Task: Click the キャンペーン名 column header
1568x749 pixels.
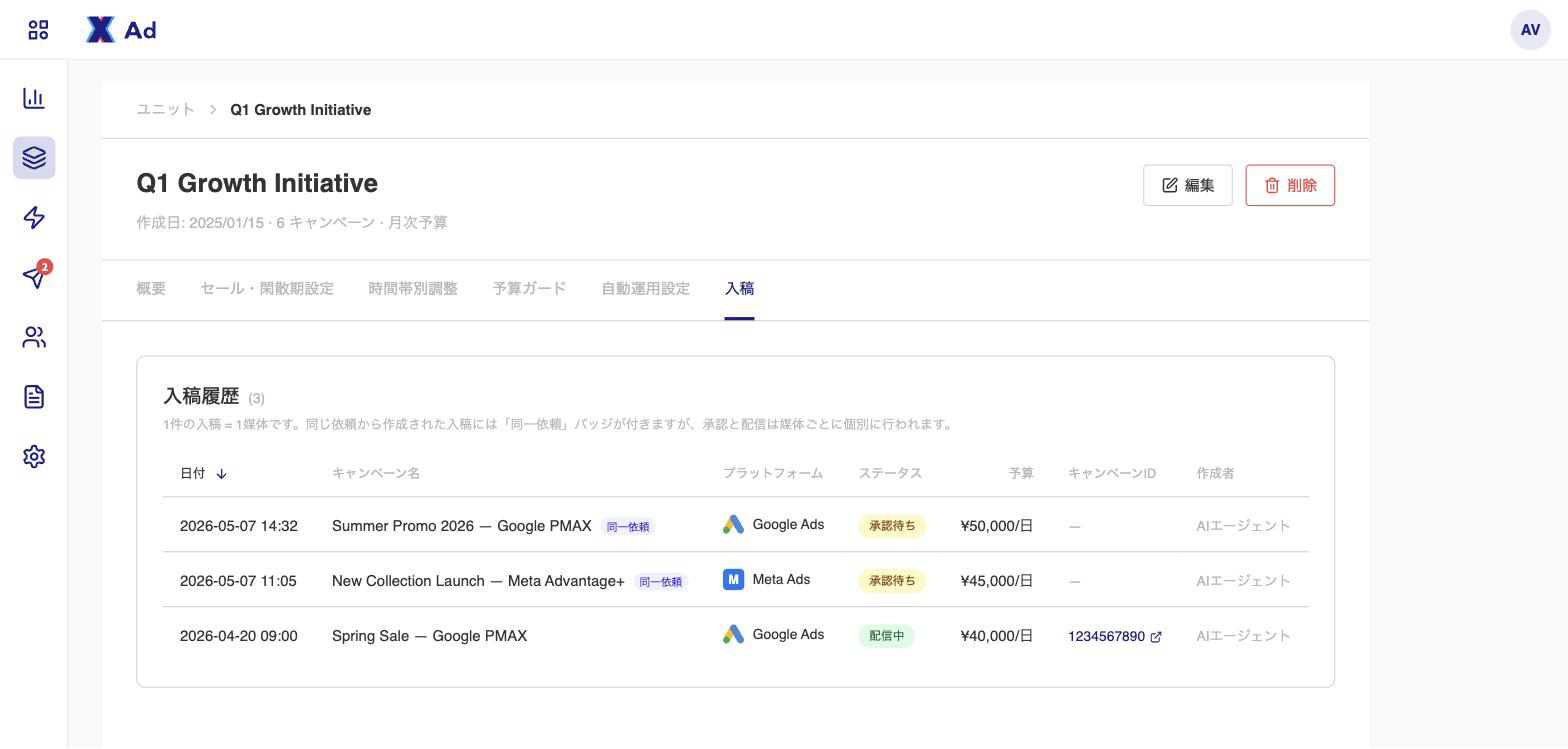Action: point(376,474)
